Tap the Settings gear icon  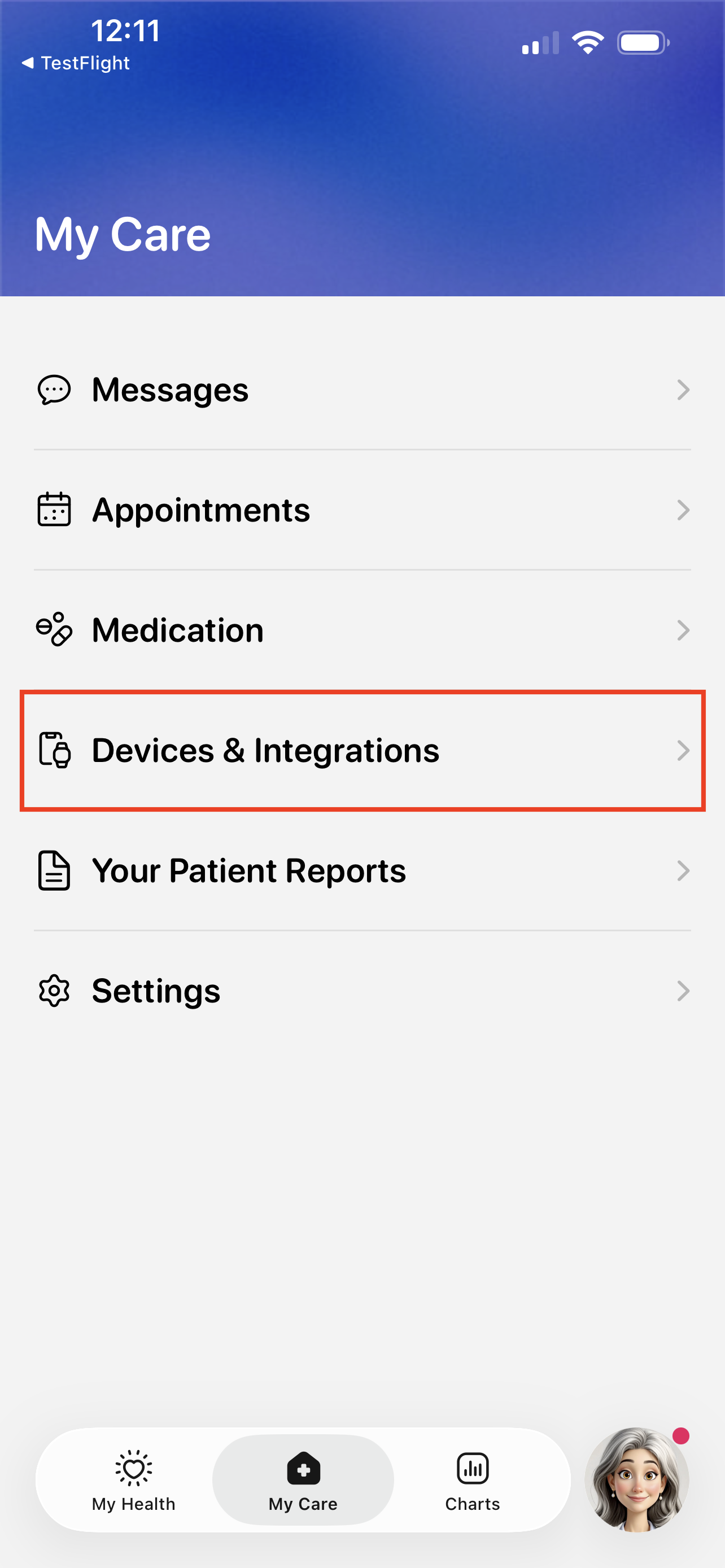[x=54, y=991]
